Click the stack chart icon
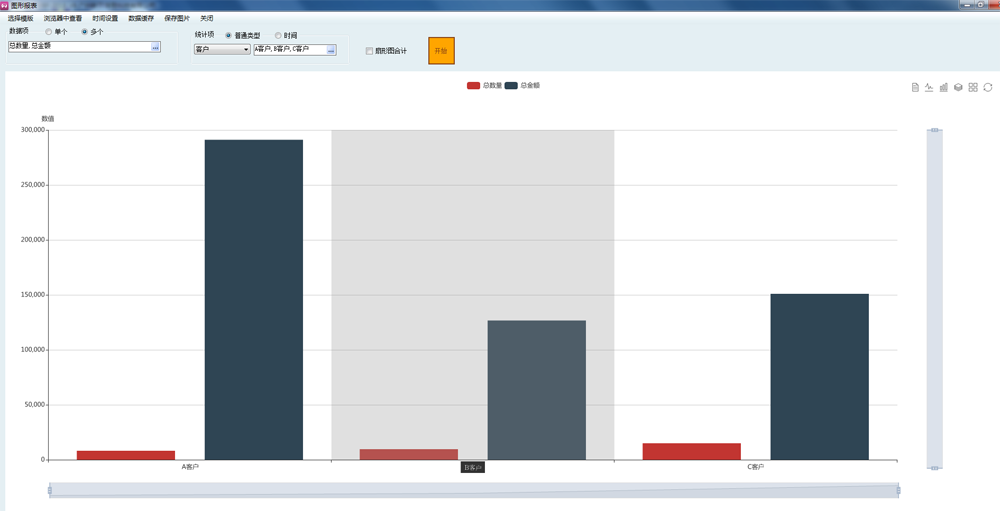 (958, 88)
